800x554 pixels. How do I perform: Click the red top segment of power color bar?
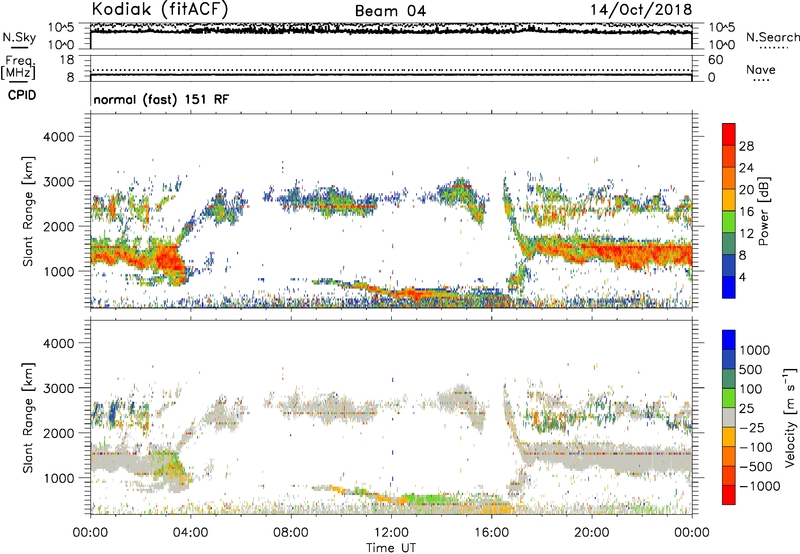729,134
